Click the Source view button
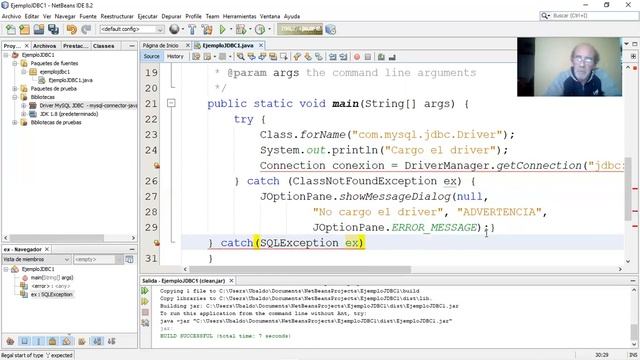The width and height of the screenshot is (640, 360). coord(151,56)
